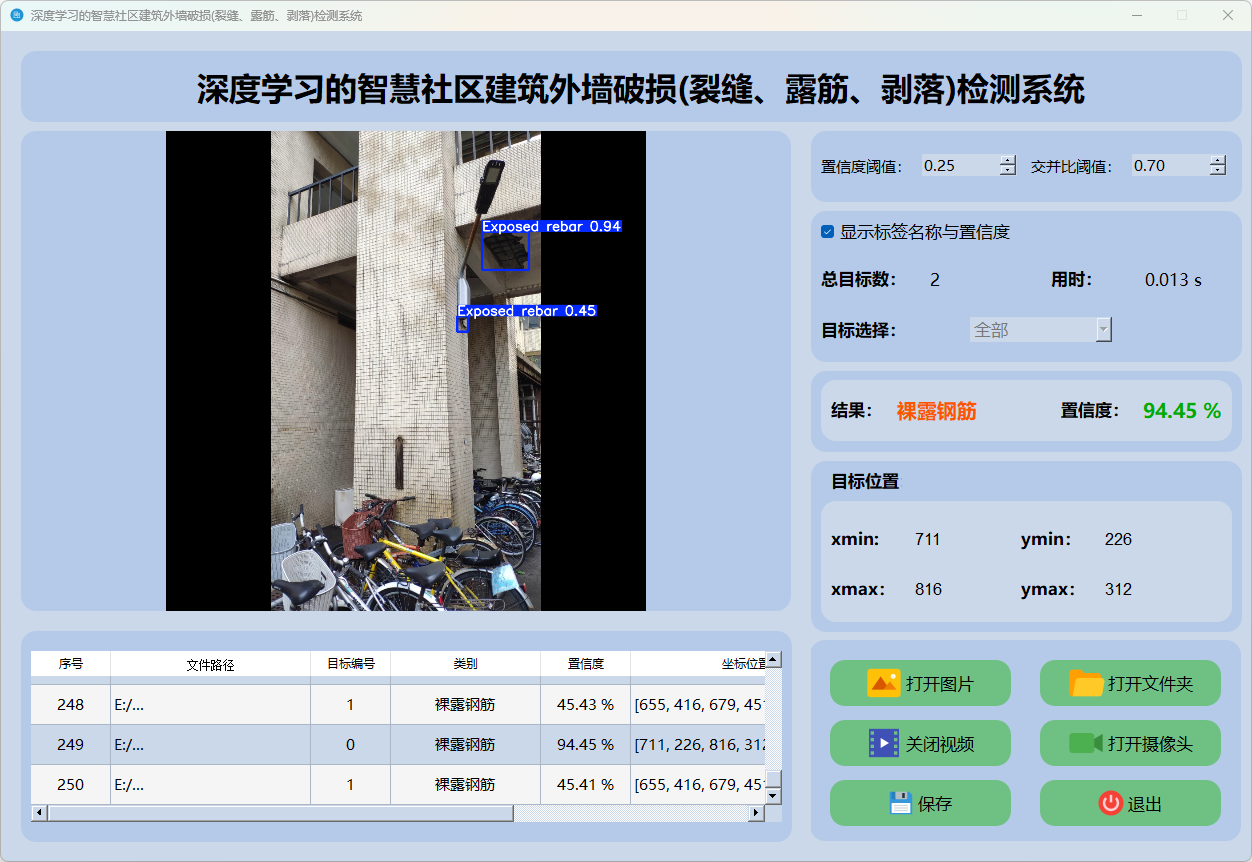
Task: Click the table's horizontal scrollbar right arrow
Action: click(x=756, y=813)
